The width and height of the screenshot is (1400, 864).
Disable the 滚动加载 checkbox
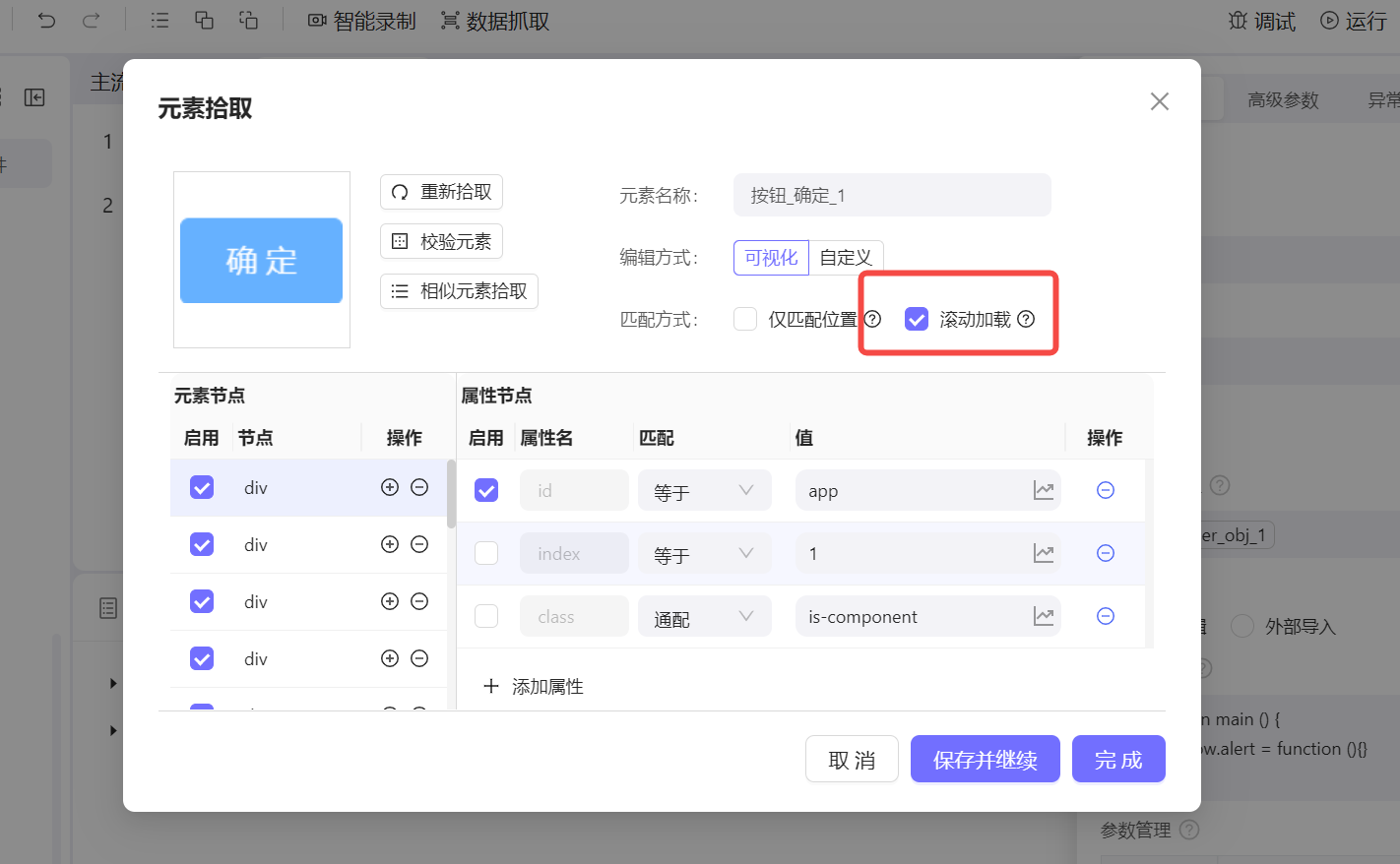click(917, 319)
